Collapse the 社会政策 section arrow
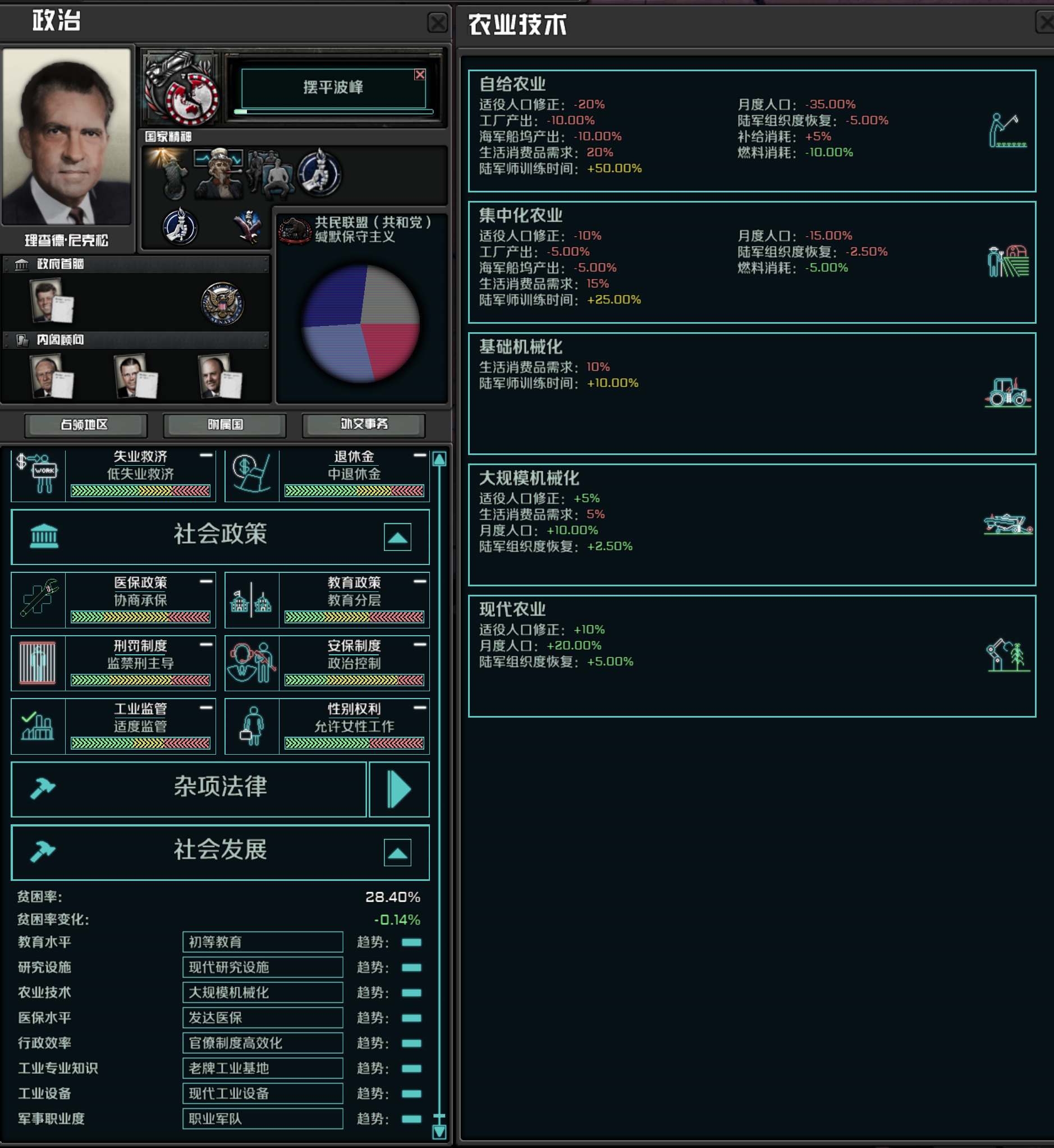 397,537
